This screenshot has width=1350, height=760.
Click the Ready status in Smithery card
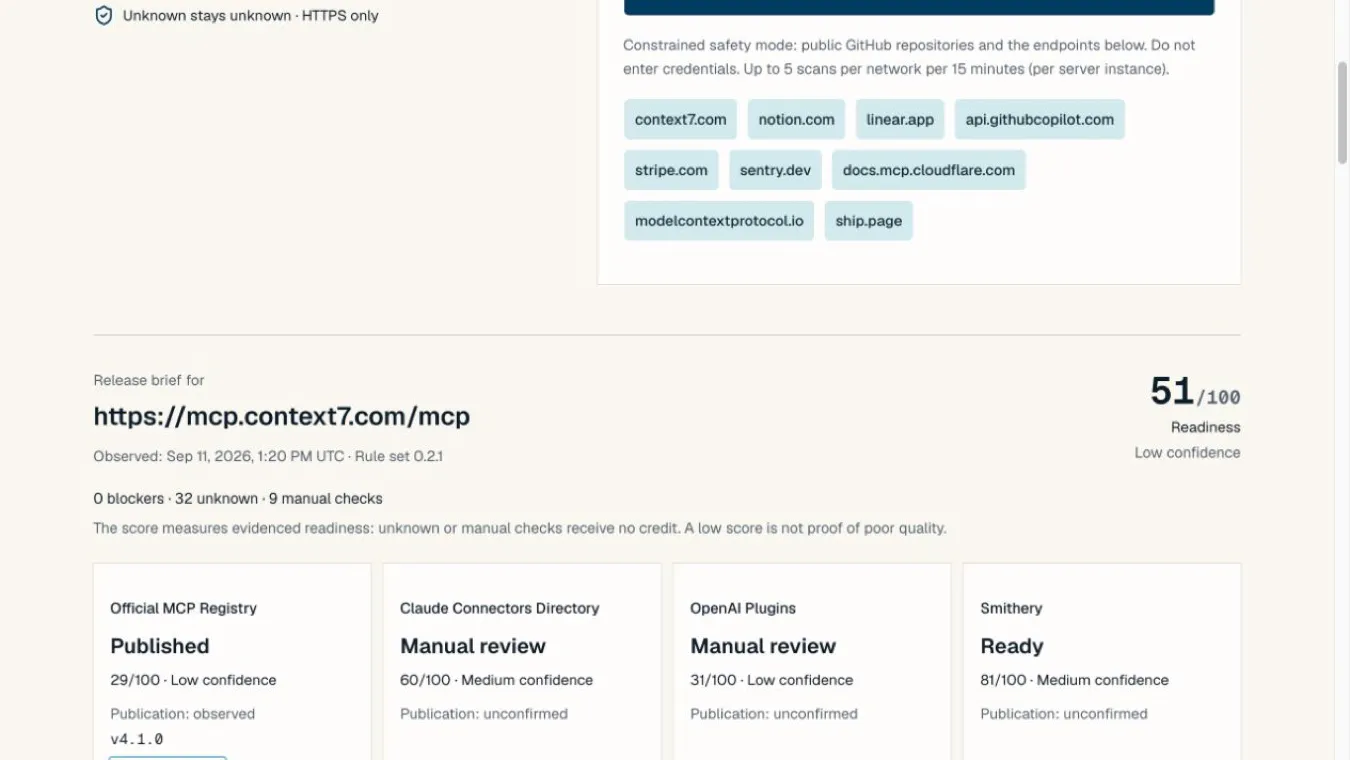[x=1012, y=646]
